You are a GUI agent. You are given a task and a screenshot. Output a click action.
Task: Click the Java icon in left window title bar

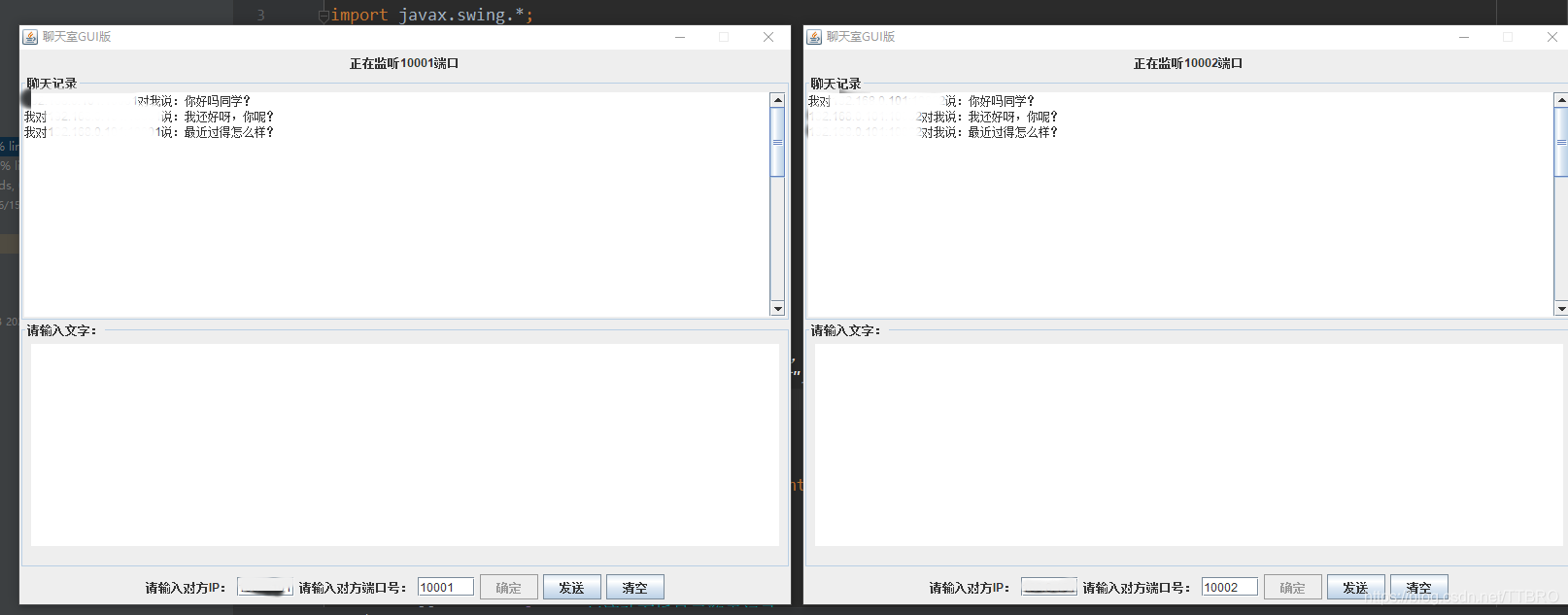click(30, 37)
